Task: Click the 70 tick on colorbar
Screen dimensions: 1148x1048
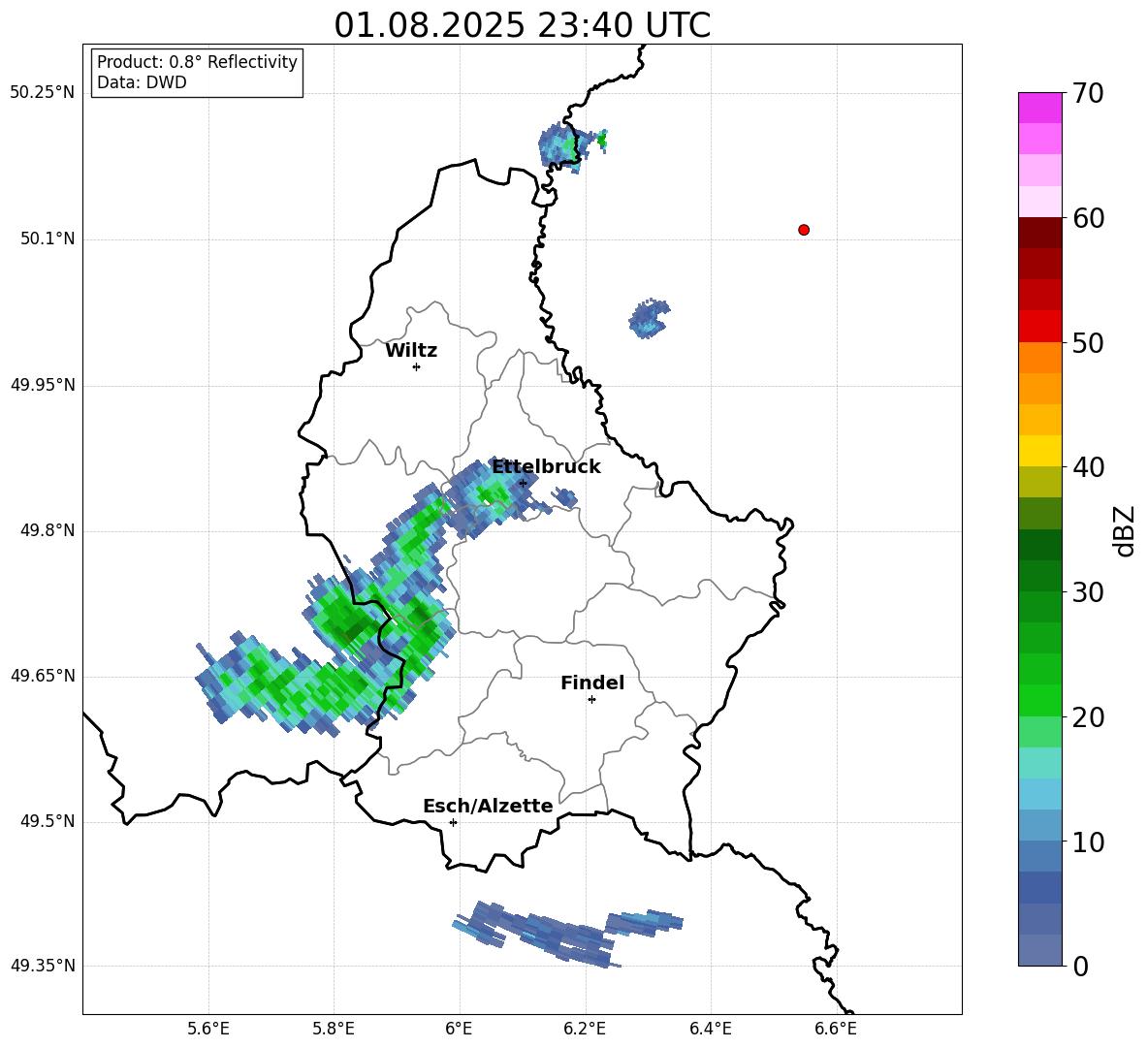Action: (1087, 93)
